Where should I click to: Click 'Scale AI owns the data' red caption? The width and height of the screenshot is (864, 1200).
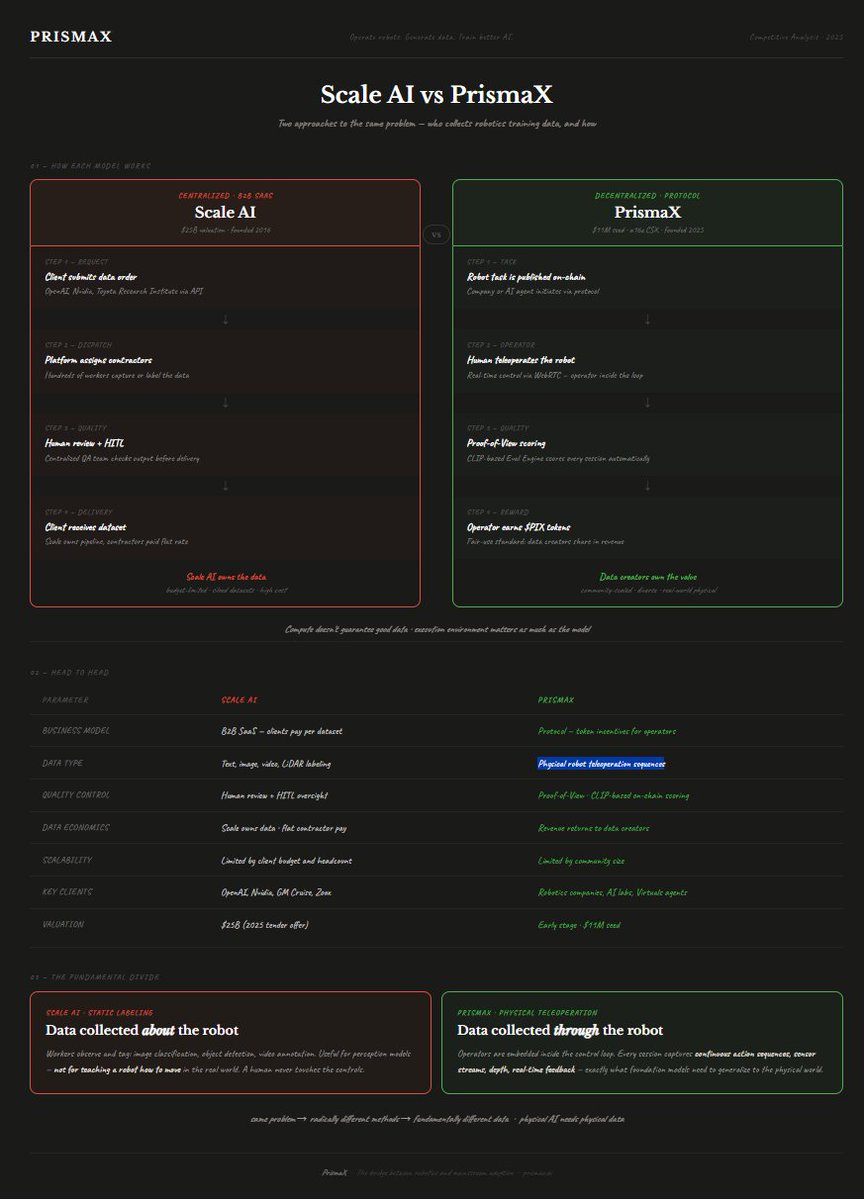click(x=226, y=577)
